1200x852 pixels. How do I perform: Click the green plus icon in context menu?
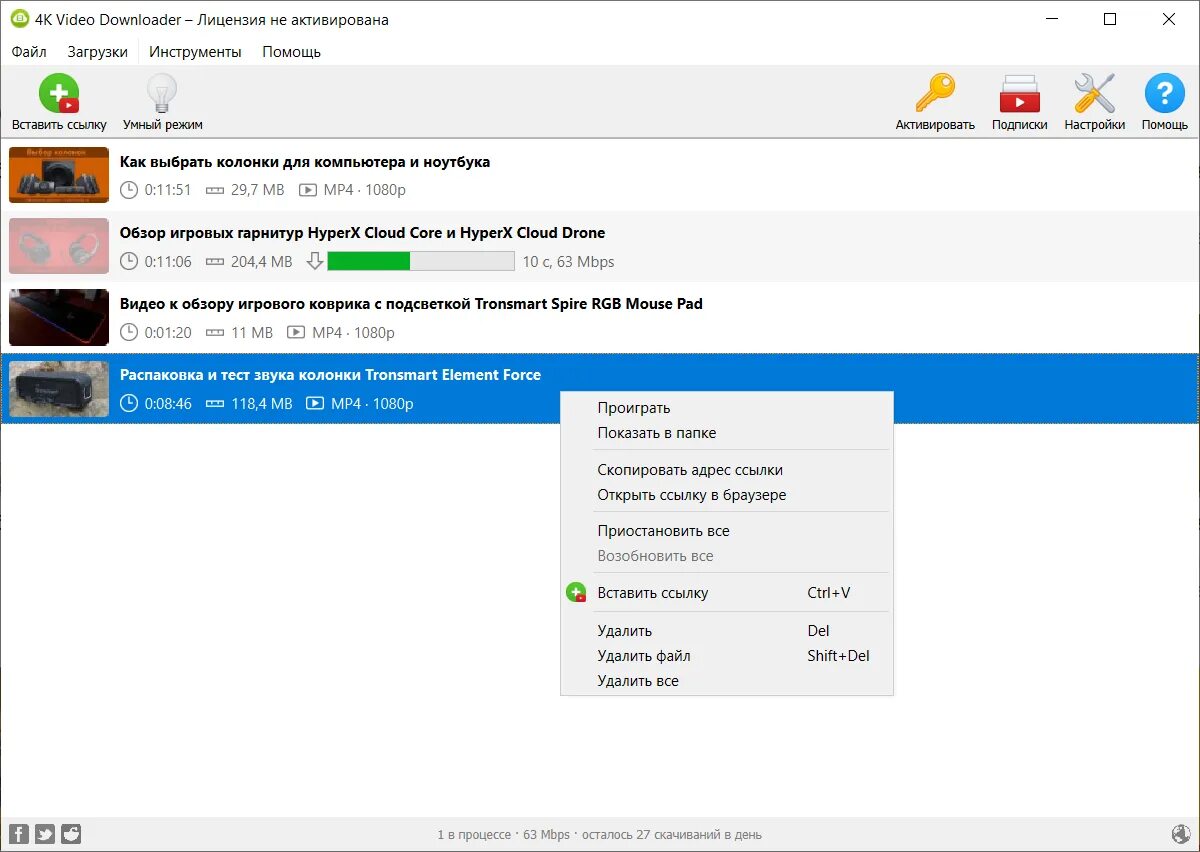tap(576, 592)
